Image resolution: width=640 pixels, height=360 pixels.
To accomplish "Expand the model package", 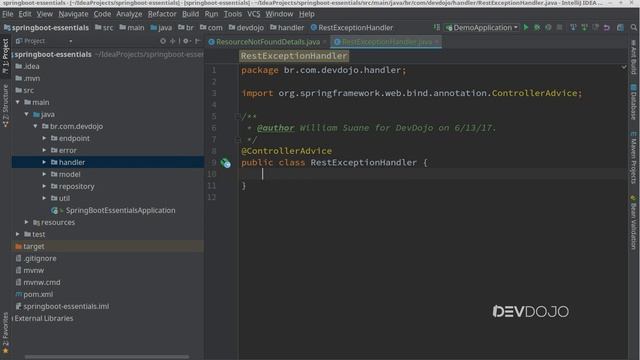I will pyautogui.click(x=44, y=174).
